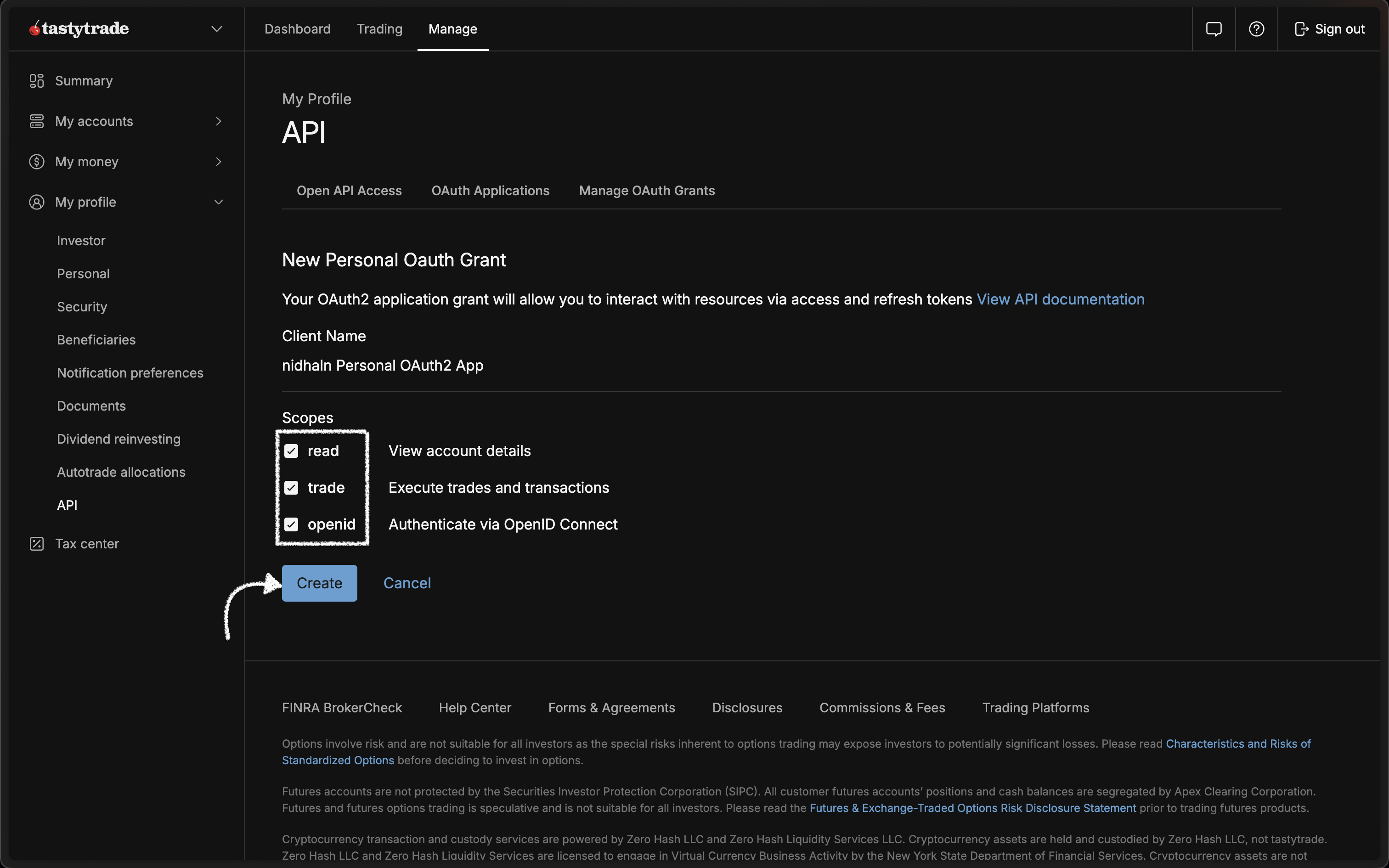Open Summary via its dashboard icon
The width and height of the screenshot is (1389, 868).
click(37, 81)
